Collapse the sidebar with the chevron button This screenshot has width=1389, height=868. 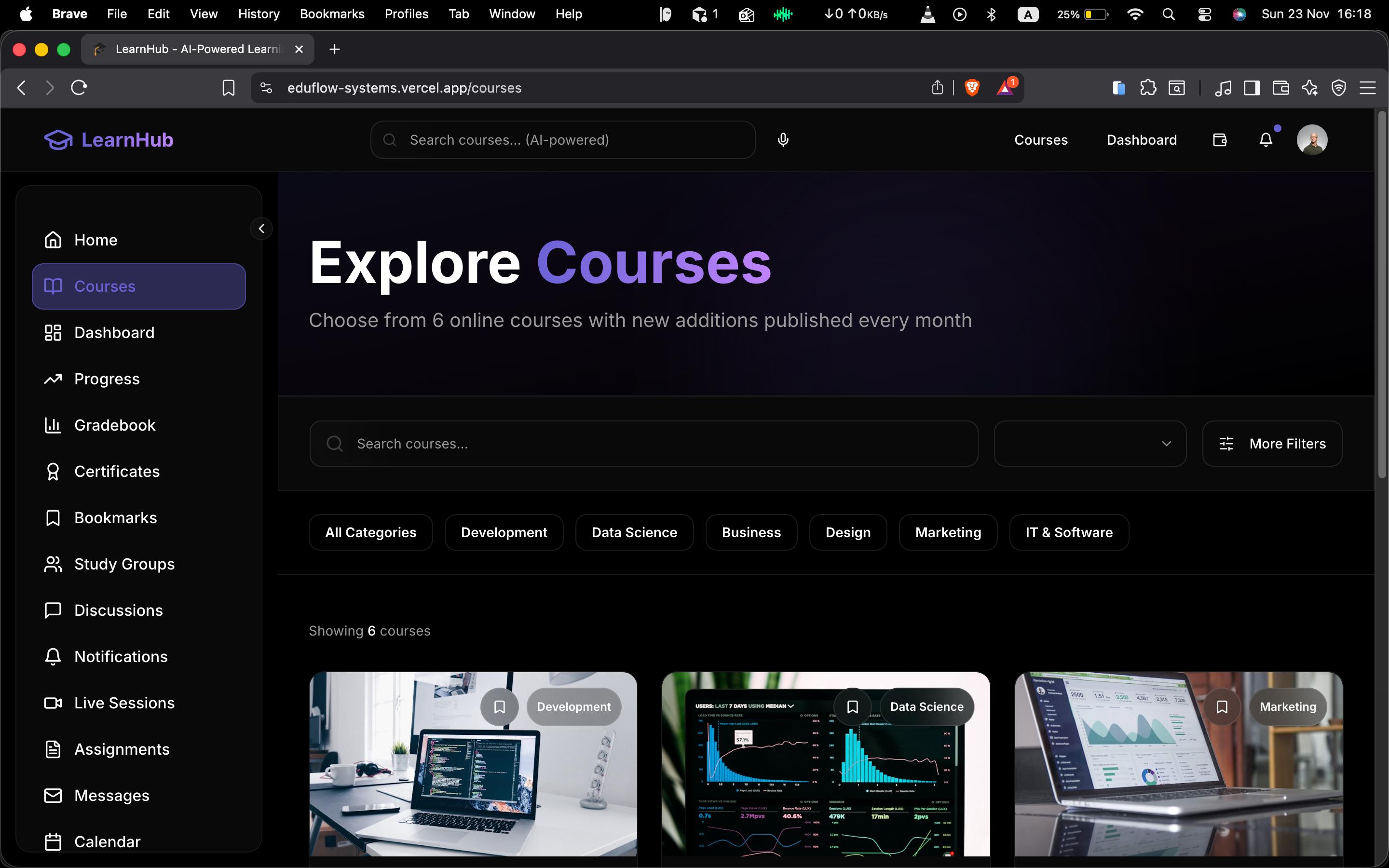tap(261, 229)
